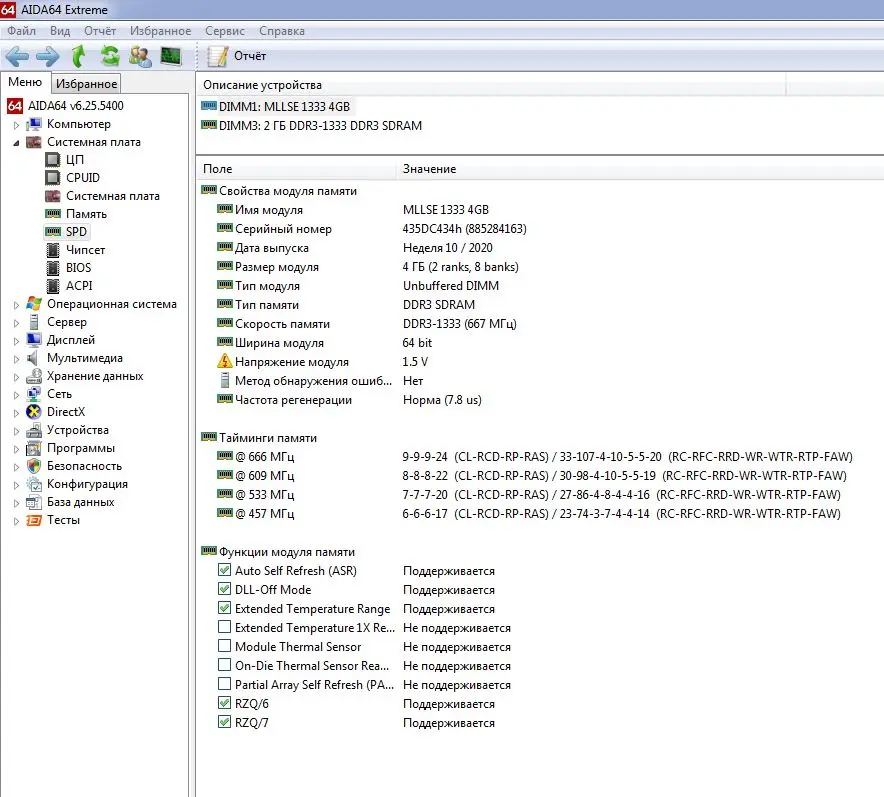Click the Хранение данных icon
The width and height of the screenshot is (884, 797).
(x=34, y=376)
